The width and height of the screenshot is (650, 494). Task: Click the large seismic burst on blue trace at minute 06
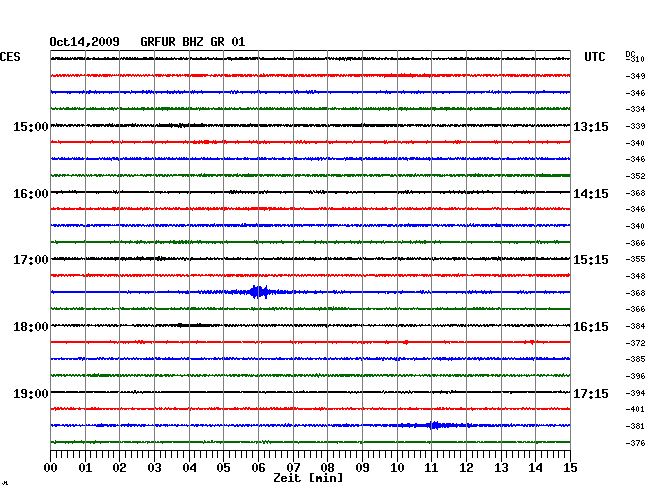pyautogui.click(x=259, y=292)
